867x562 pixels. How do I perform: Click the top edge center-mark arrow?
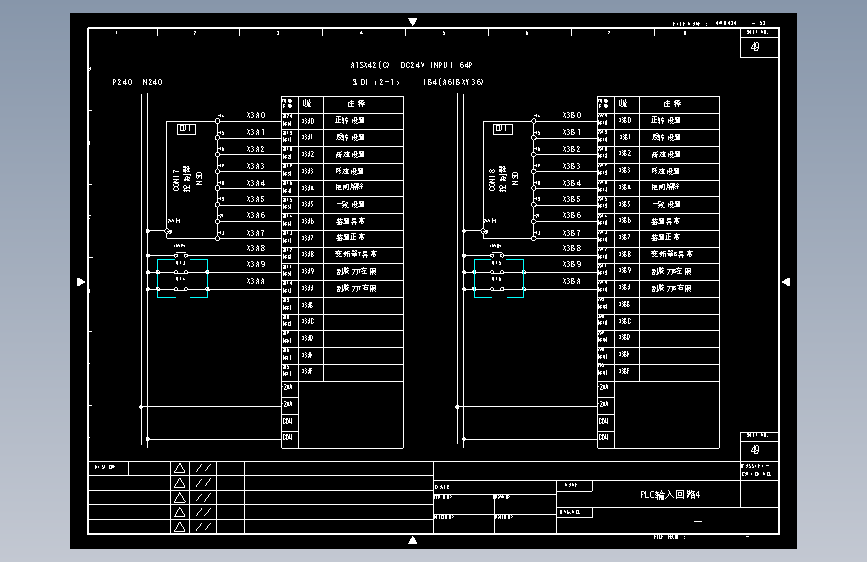coord(412,22)
